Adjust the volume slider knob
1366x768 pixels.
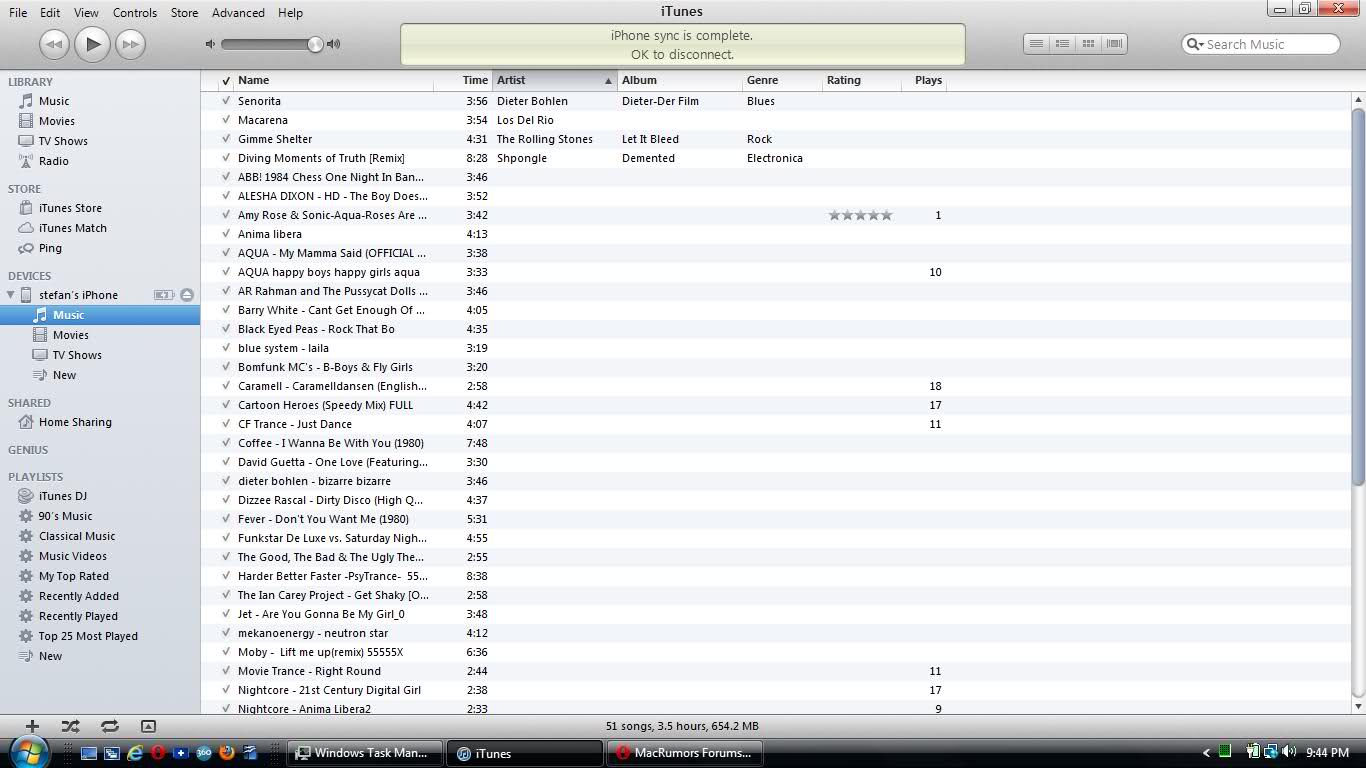[315, 44]
